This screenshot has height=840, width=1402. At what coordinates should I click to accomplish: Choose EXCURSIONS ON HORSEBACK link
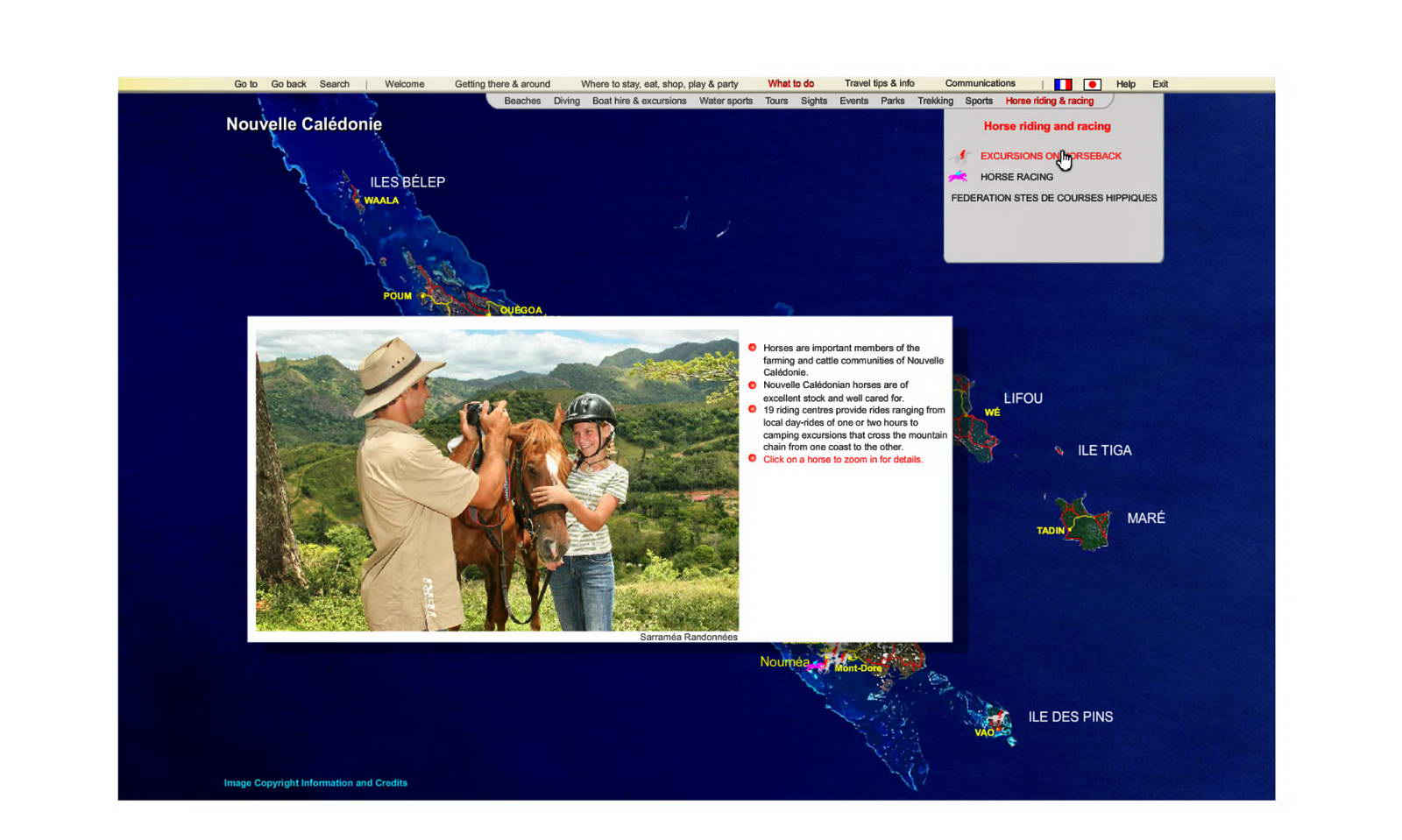point(1050,156)
